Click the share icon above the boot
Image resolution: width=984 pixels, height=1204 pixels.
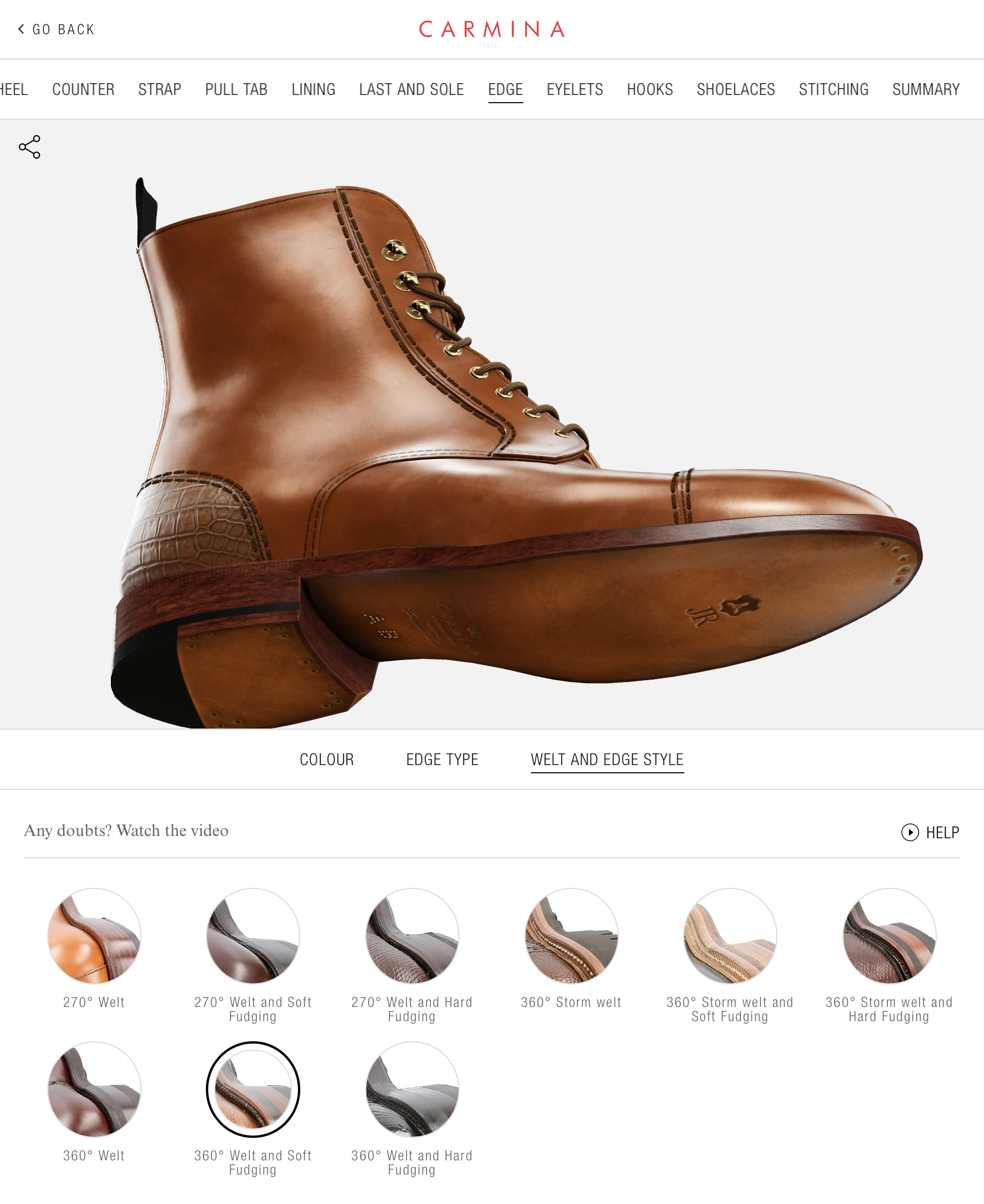29,147
